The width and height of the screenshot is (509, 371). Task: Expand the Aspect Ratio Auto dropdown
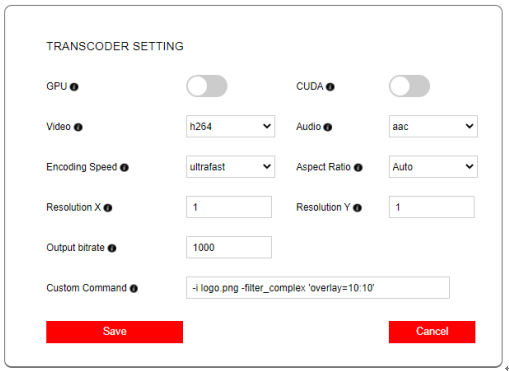click(x=433, y=167)
